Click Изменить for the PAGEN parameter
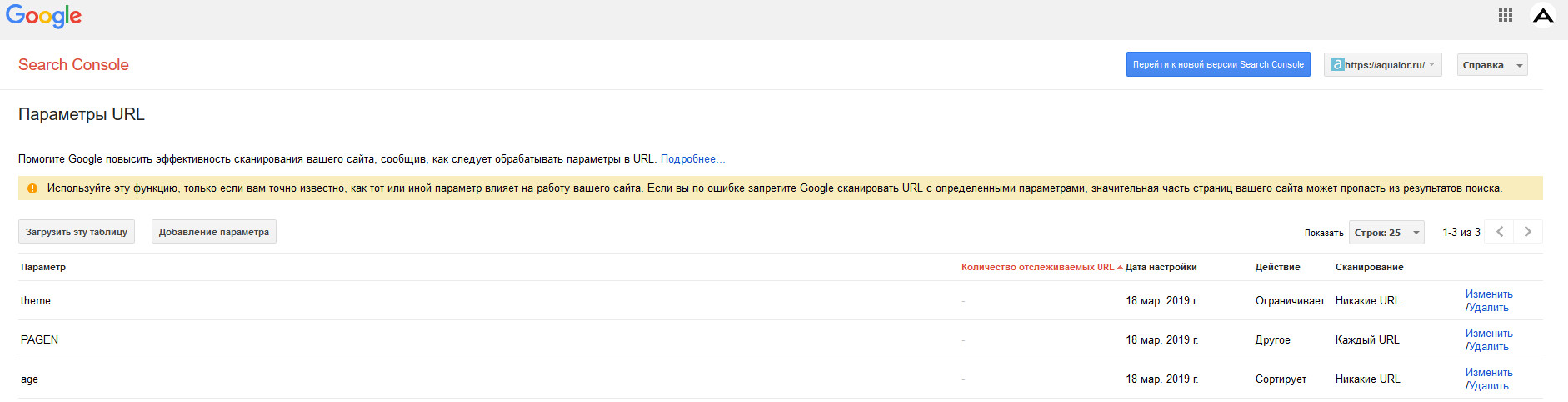Image resolution: width=1568 pixels, height=402 pixels. coord(1489,334)
